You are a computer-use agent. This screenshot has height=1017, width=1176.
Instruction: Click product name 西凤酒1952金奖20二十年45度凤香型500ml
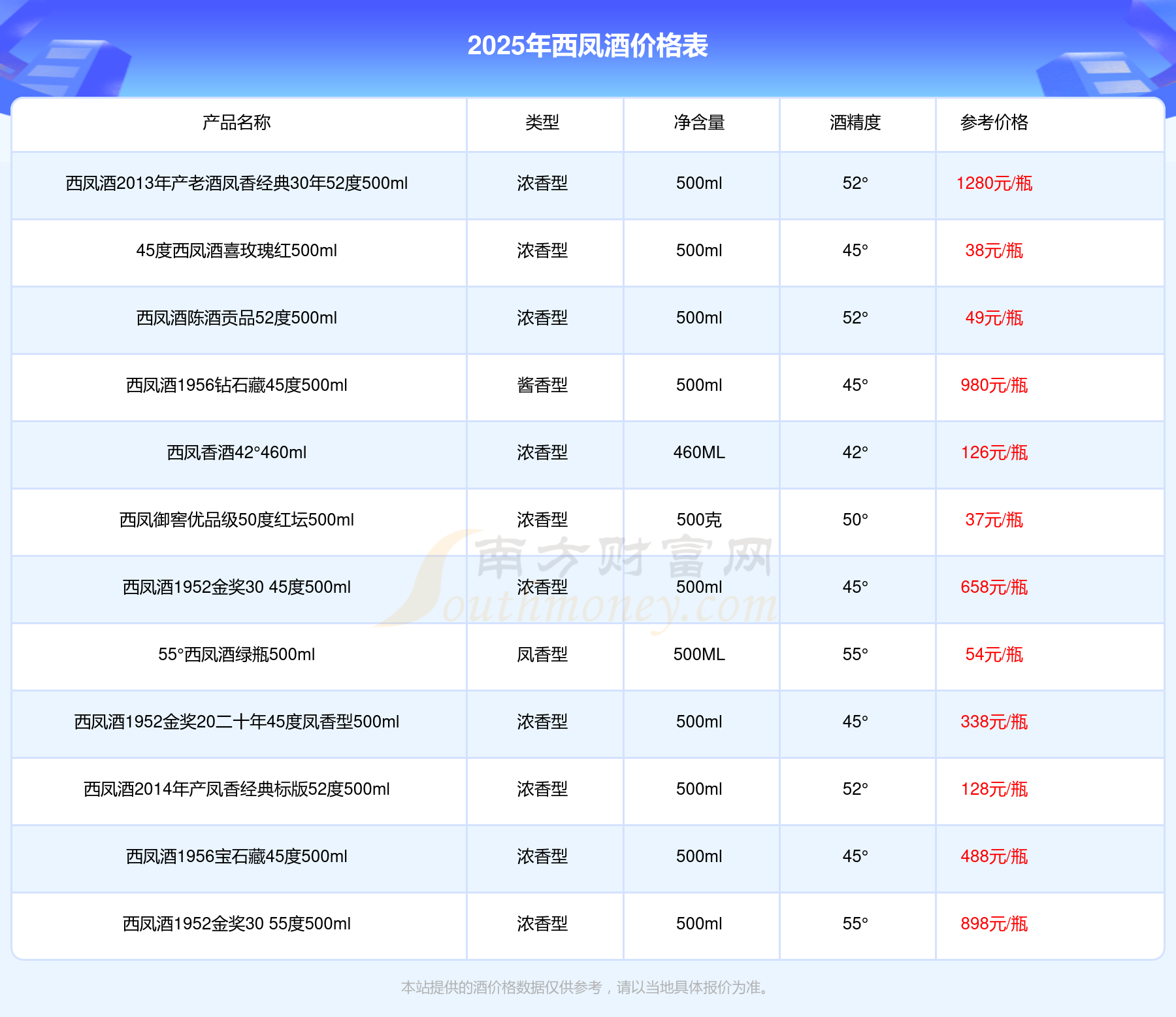pos(237,722)
